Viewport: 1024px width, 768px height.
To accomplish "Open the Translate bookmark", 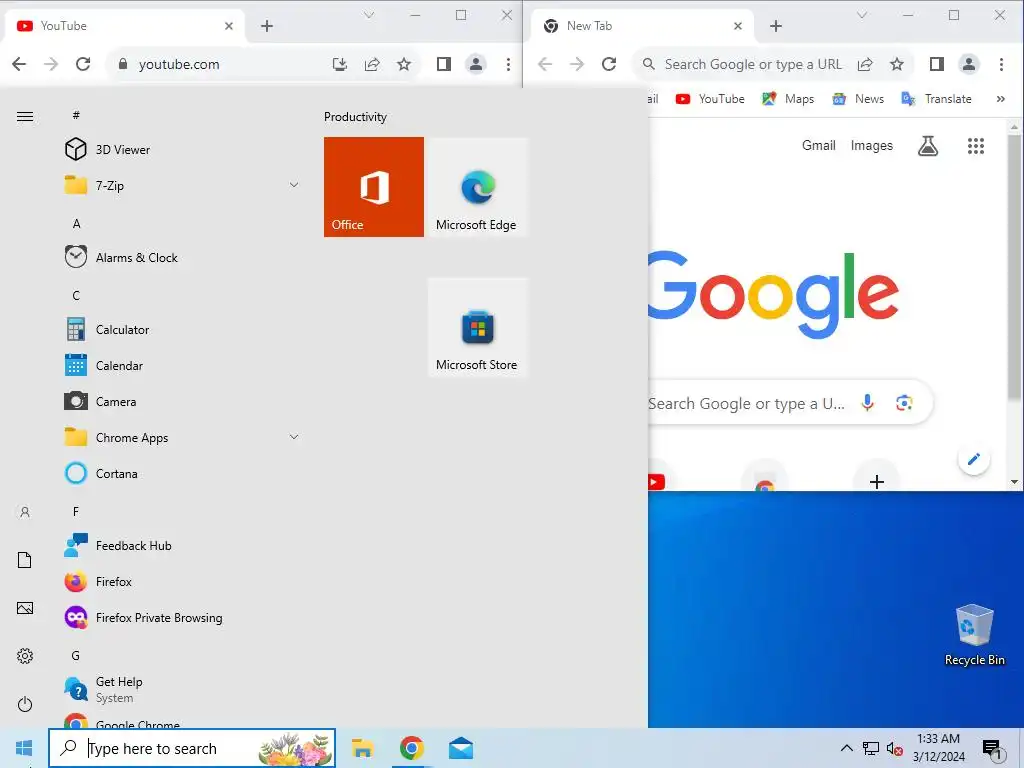I will [936, 99].
